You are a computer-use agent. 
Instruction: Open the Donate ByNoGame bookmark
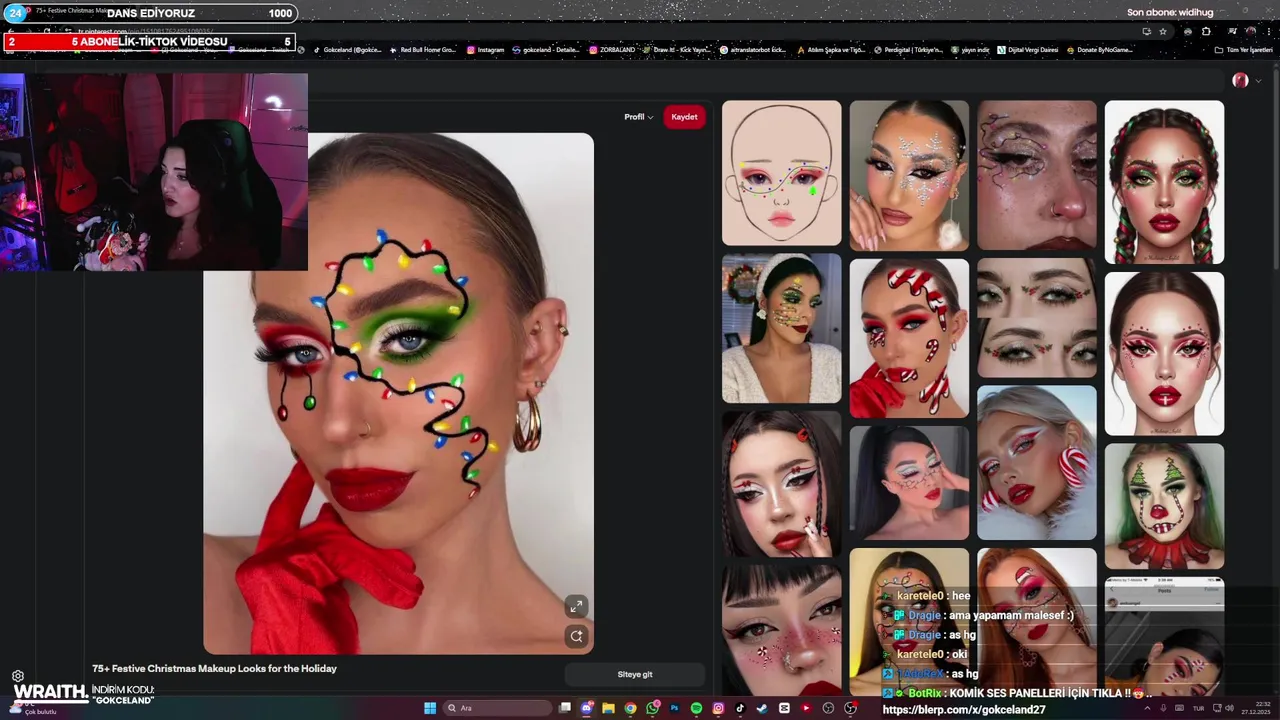(x=1100, y=50)
